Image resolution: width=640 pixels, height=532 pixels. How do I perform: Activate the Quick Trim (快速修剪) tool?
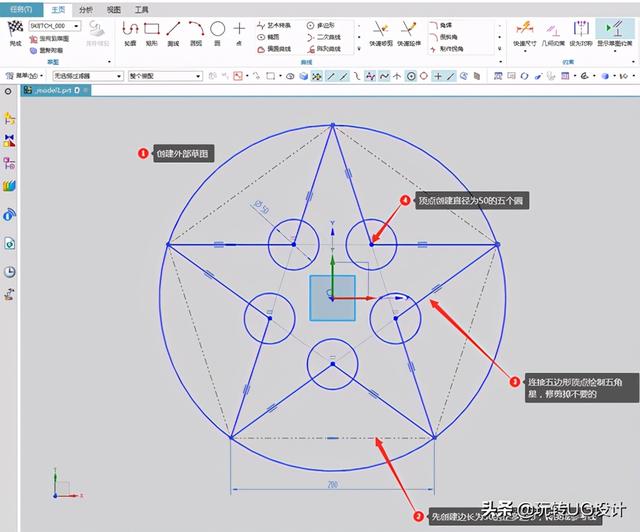tap(381, 33)
